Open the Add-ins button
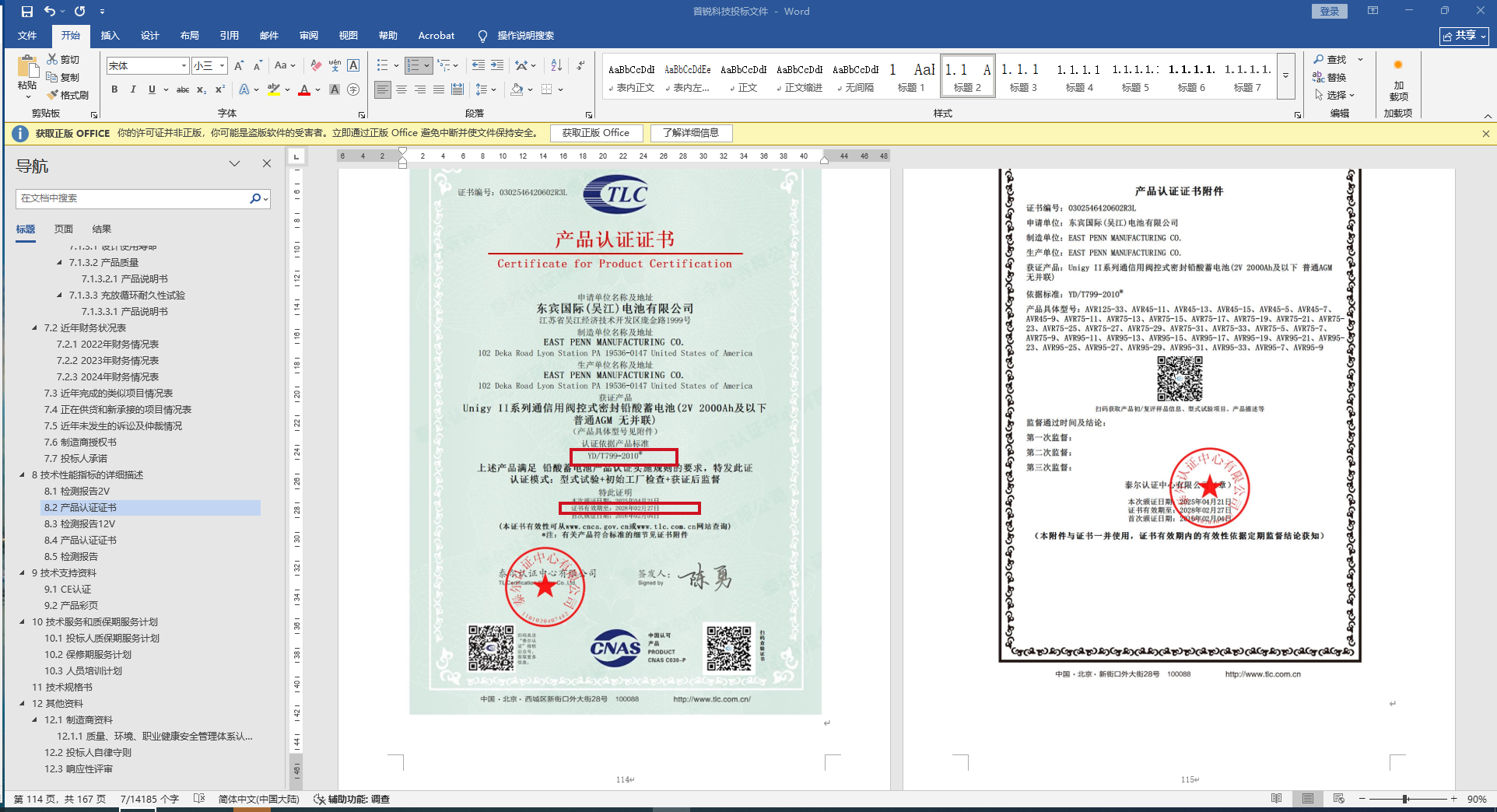Viewport: 1497px width, 812px height. point(1398,79)
